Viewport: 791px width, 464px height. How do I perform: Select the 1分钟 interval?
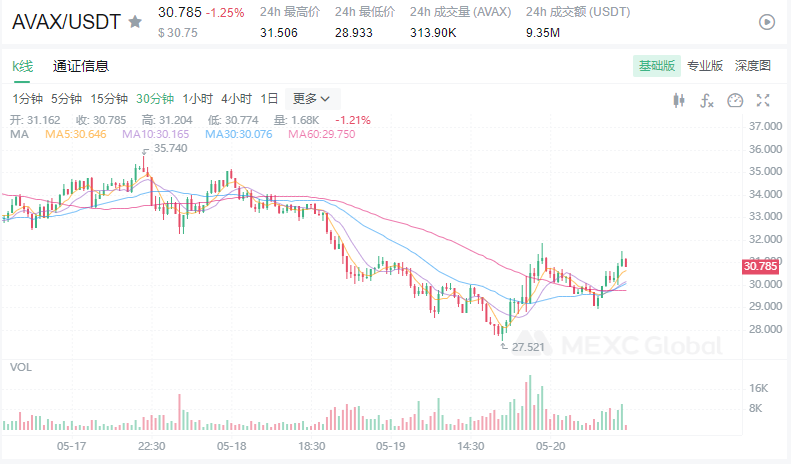tap(28, 99)
